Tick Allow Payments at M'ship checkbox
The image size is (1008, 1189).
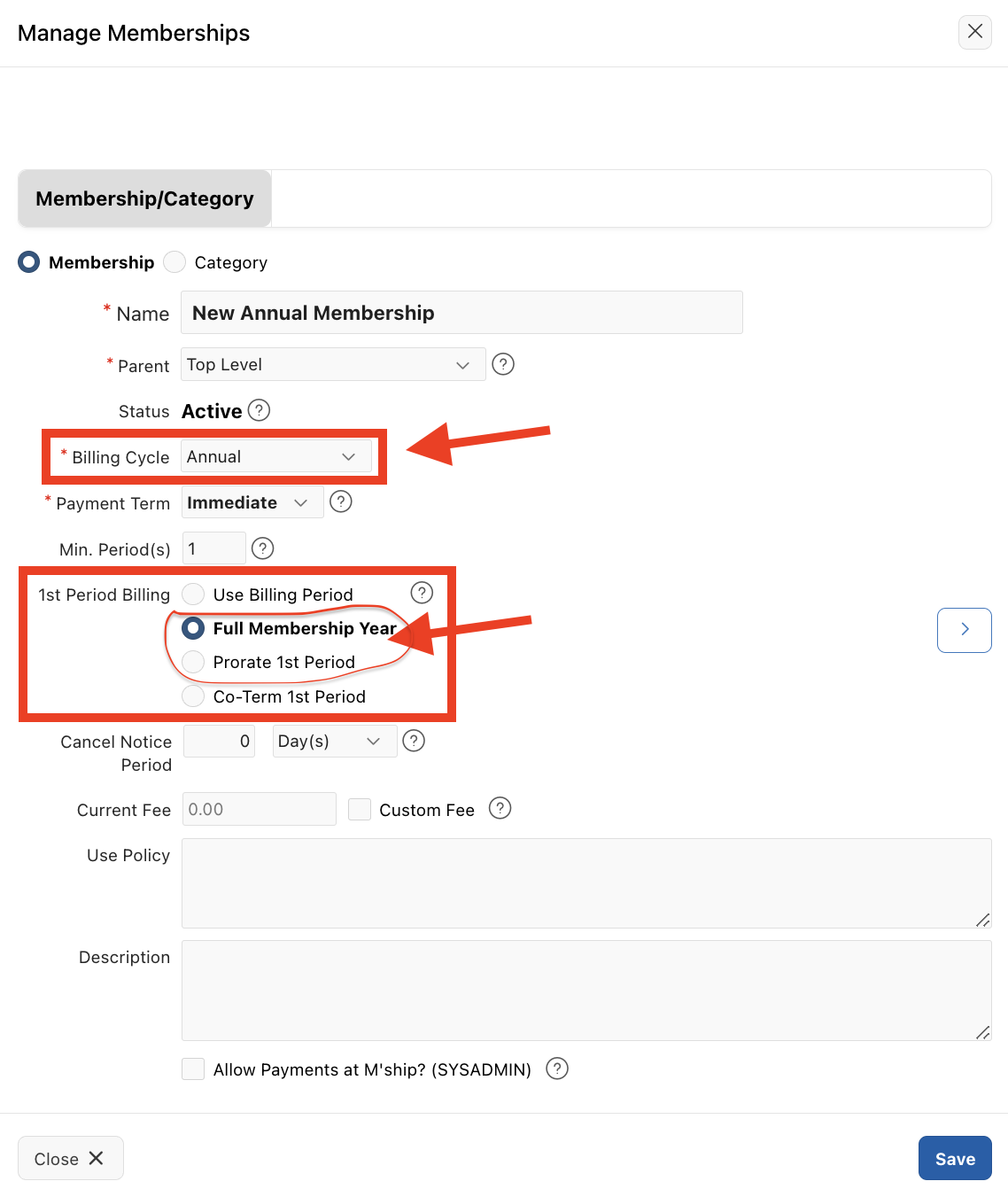[x=193, y=1069]
